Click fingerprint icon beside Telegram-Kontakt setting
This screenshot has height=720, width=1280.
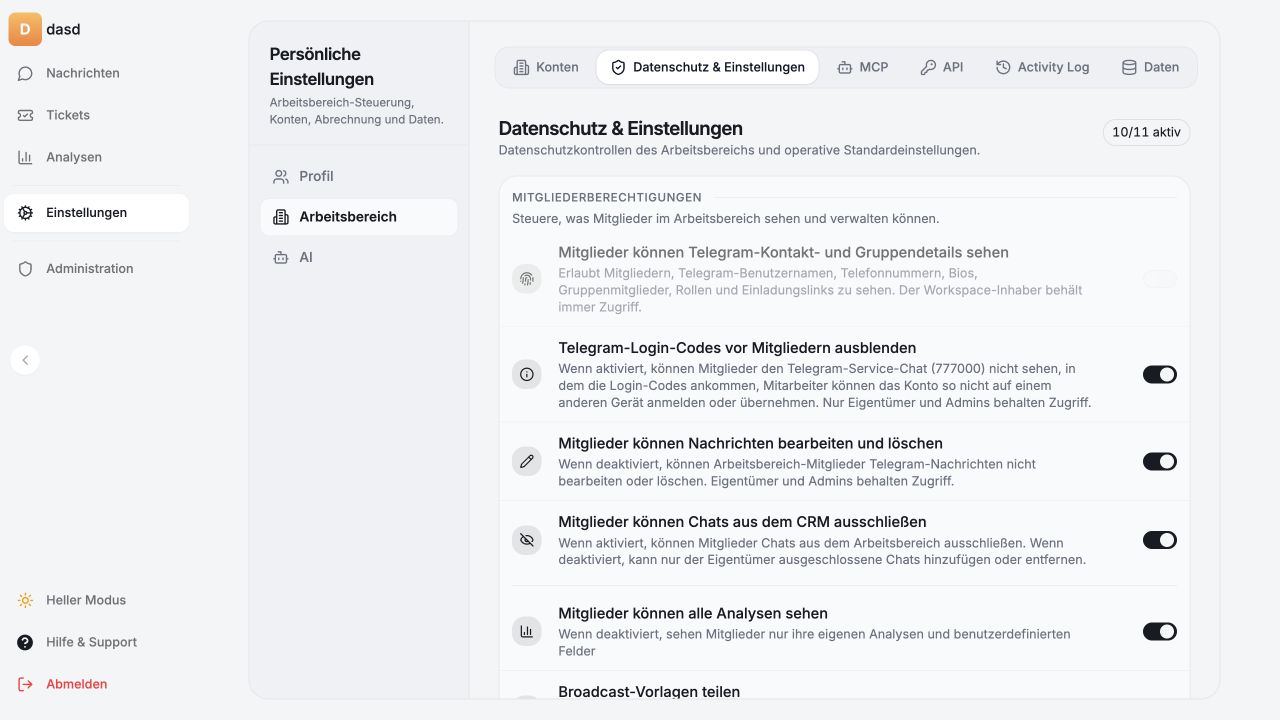click(x=527, y=279)
